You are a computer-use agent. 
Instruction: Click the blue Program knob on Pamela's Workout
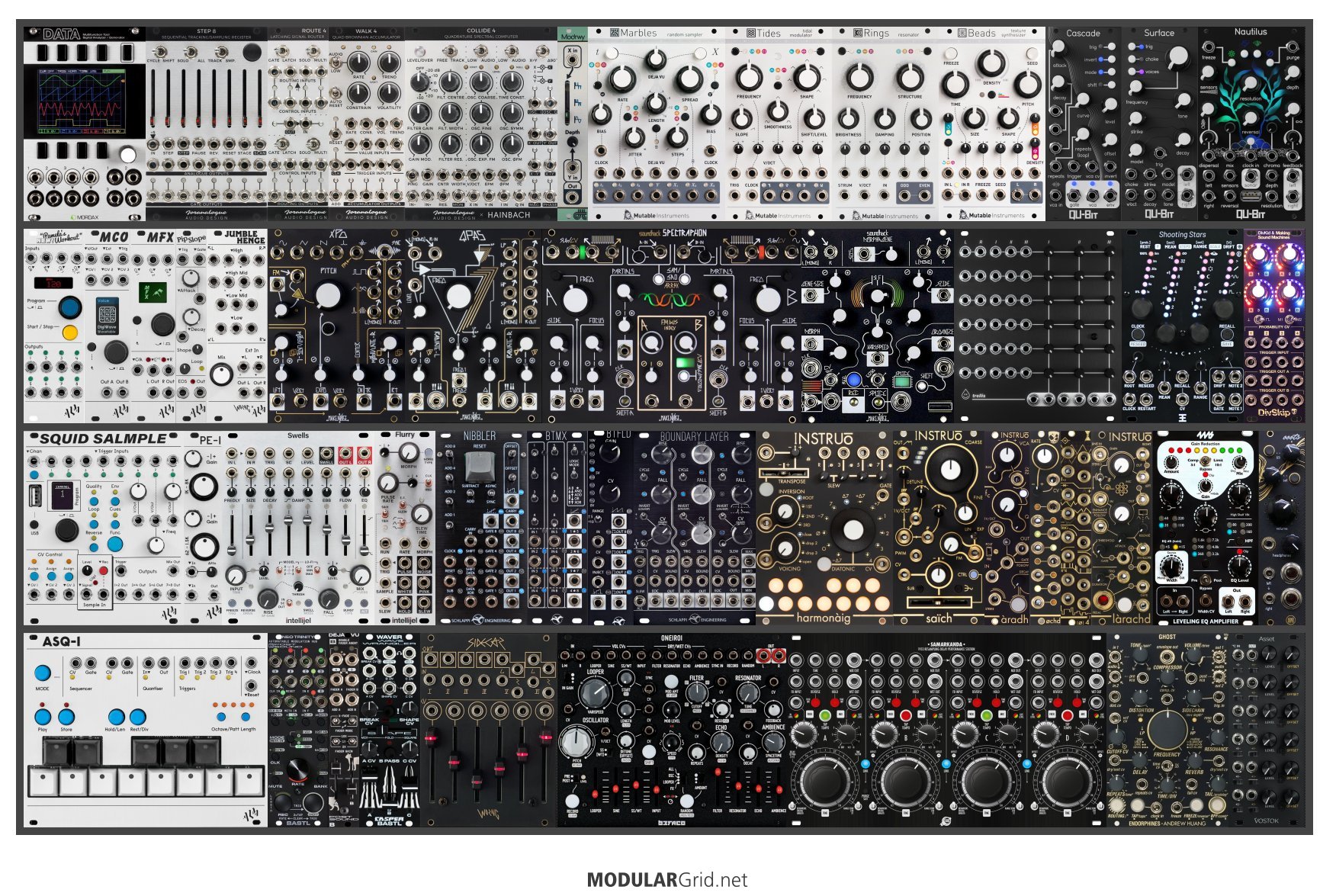[69, 307]
